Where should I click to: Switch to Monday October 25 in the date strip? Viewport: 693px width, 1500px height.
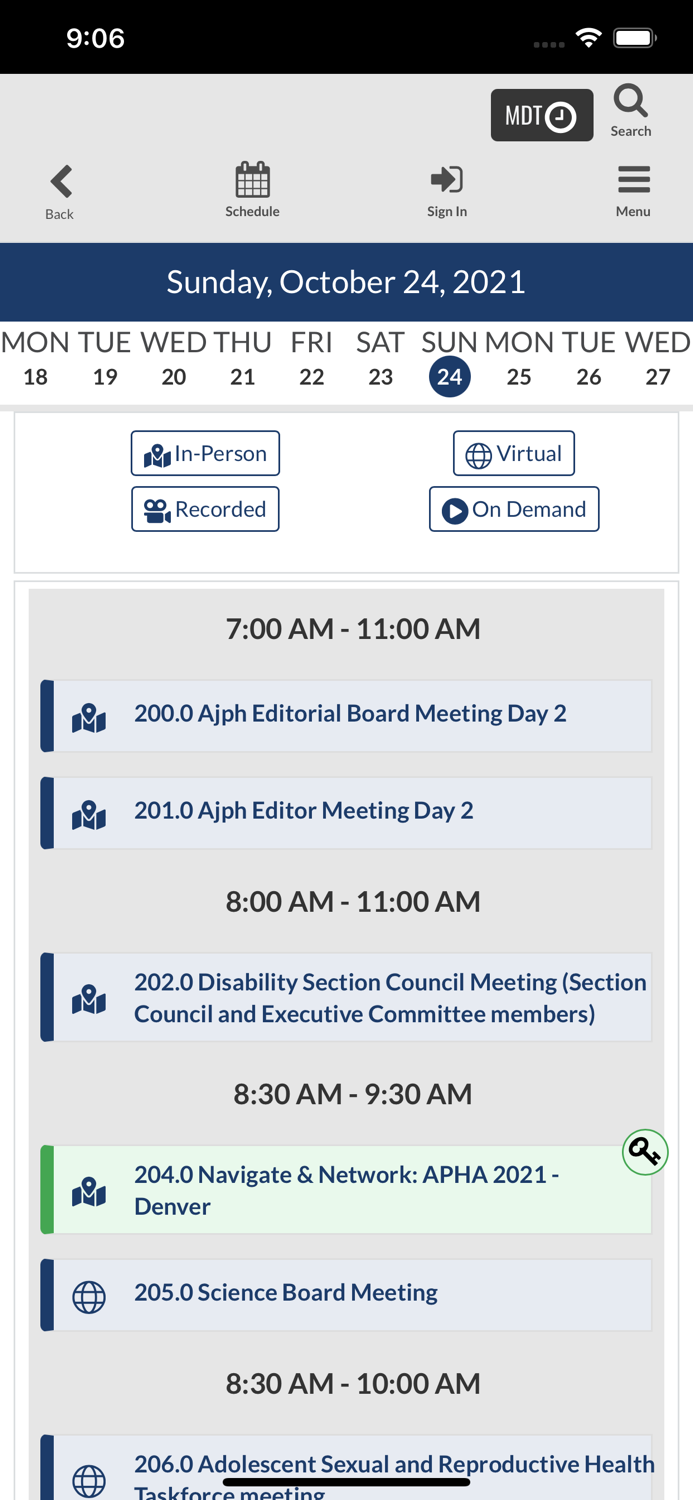click(x=518, y=360)
